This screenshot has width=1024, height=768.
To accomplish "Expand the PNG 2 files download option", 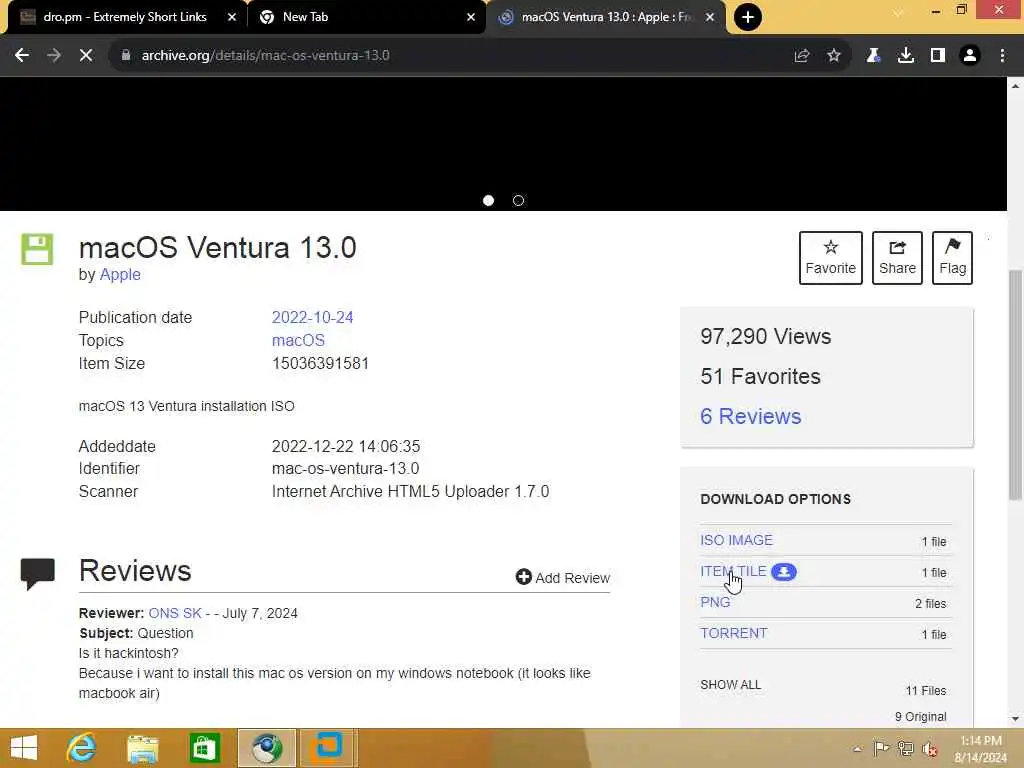I will [715, 602].
